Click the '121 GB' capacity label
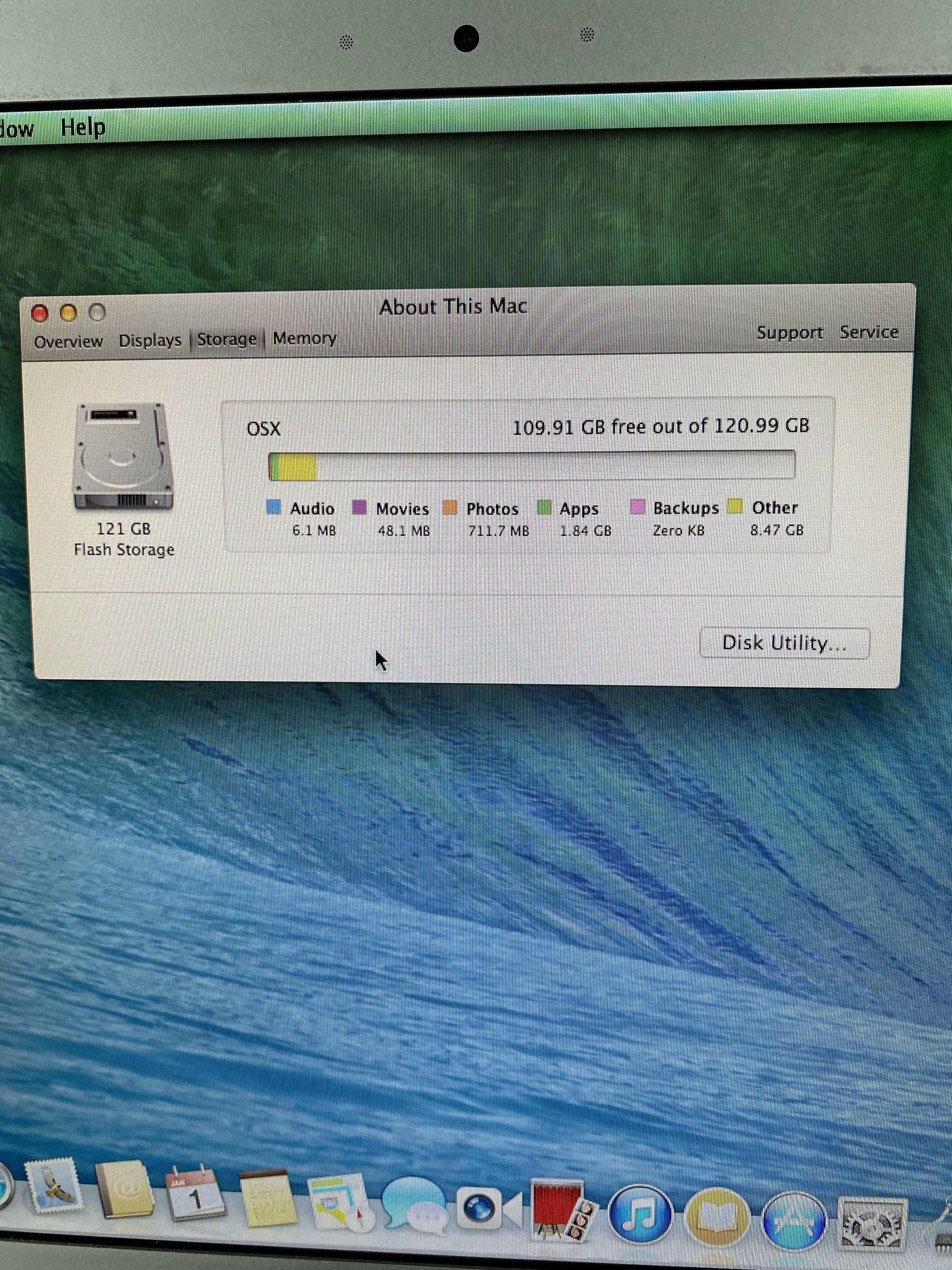The width and height of the screenshot is (952, 1270). (123, 529)
